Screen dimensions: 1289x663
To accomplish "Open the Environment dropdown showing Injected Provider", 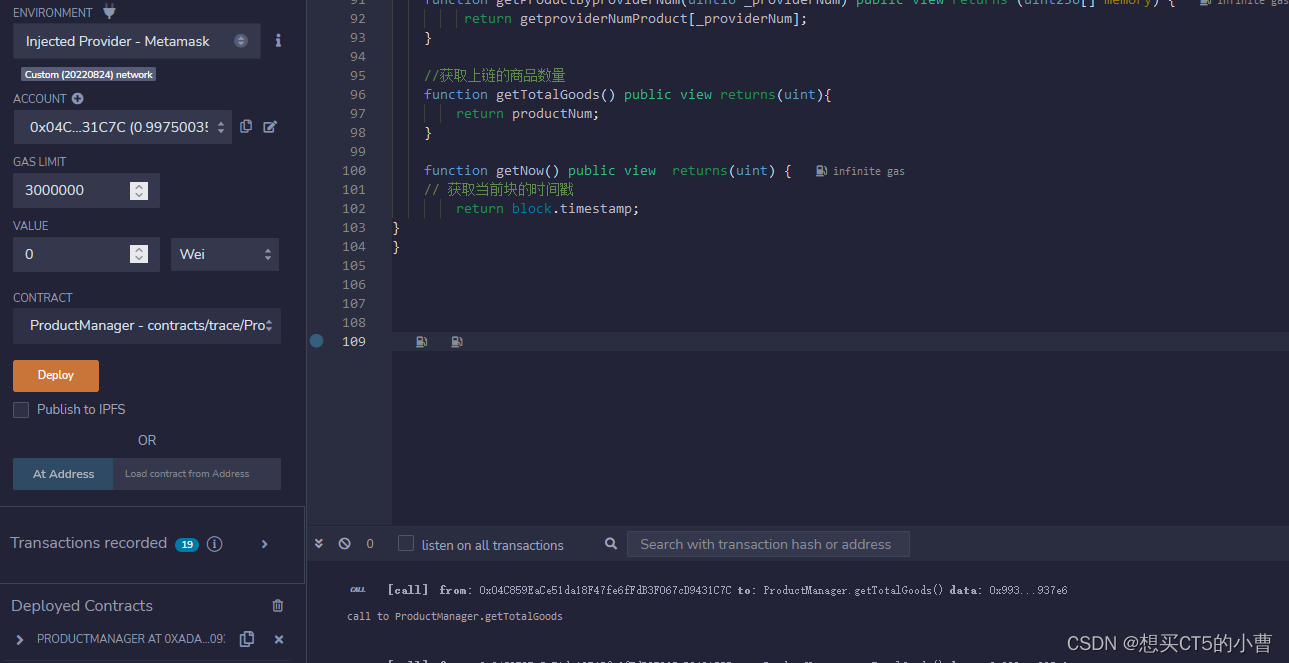I will click(137, 40).
